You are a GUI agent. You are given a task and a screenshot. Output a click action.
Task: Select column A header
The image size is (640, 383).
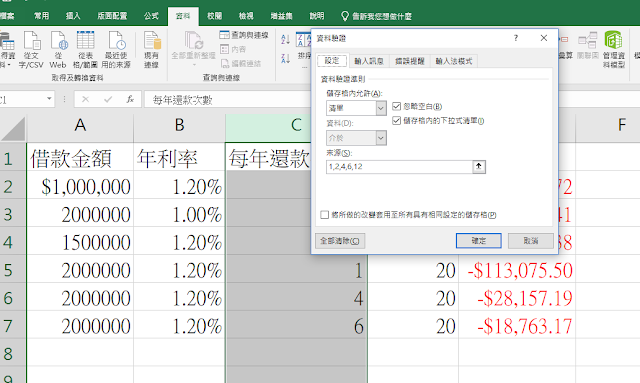(x=80, y=125)
